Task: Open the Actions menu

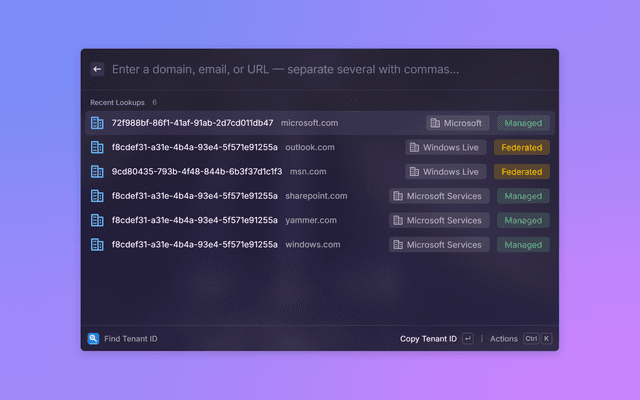Action: coord(504,339)
